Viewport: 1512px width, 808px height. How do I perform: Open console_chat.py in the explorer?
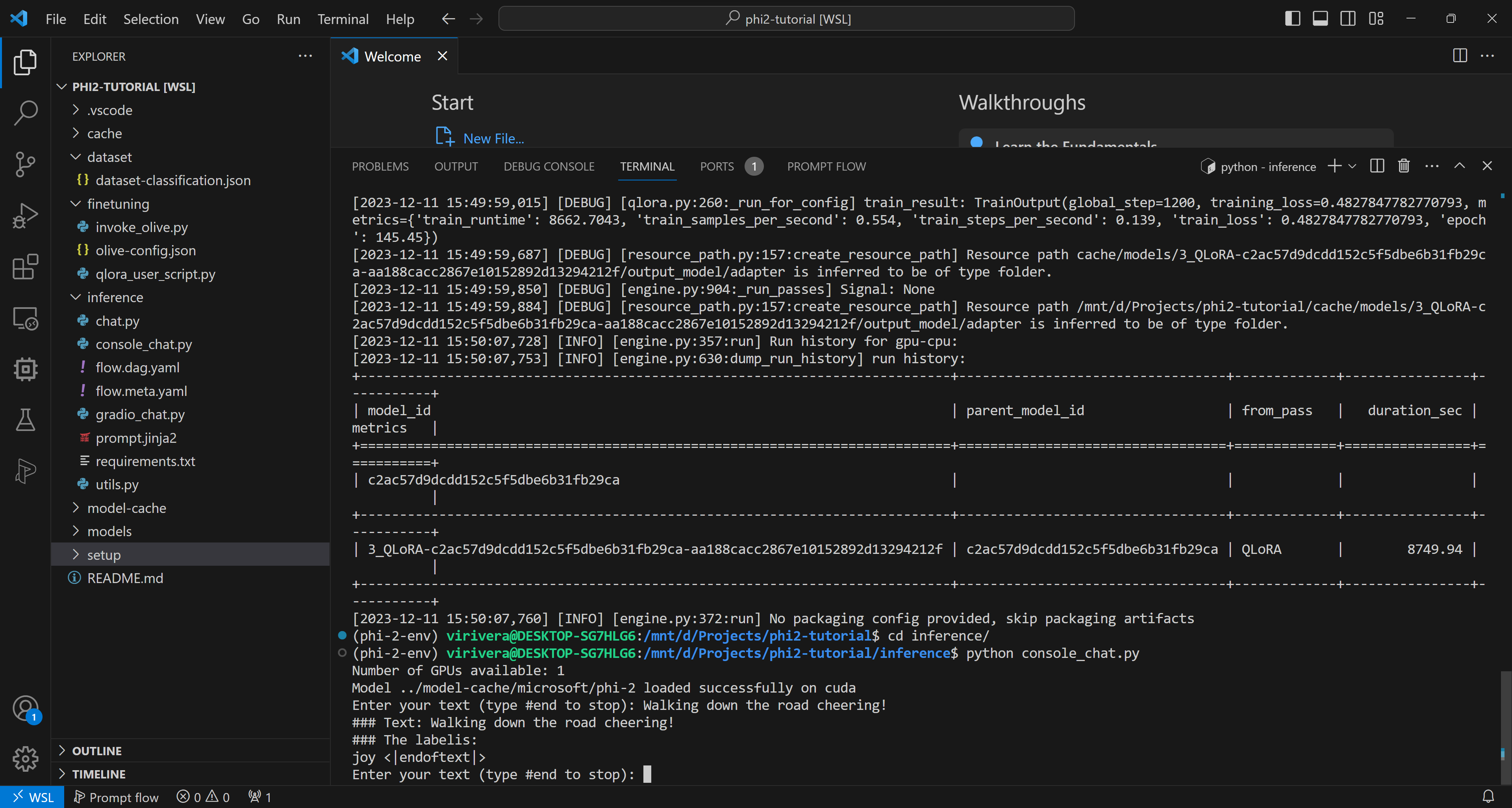(x=143, y=344)
